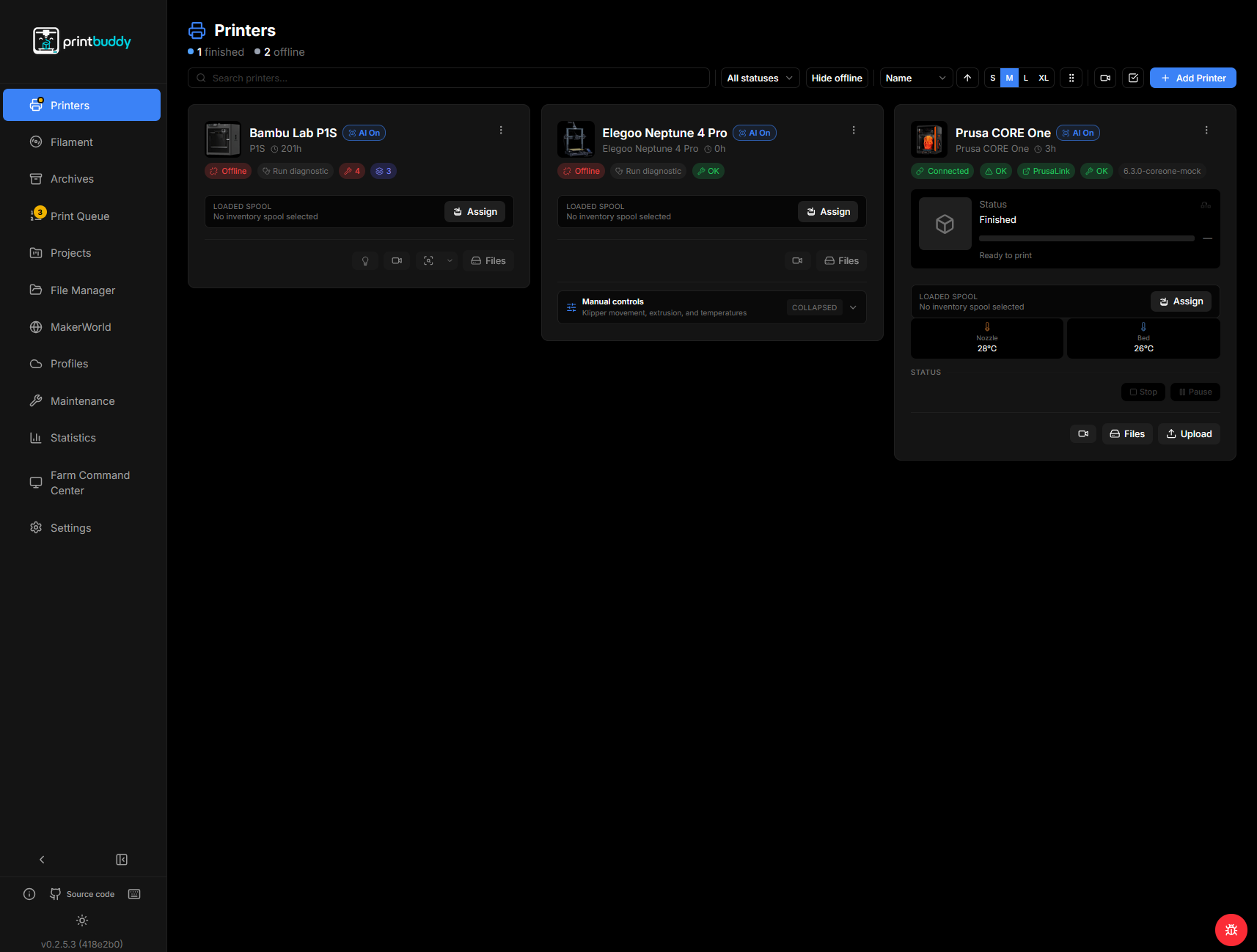Viewport: 1257px width, 952px height.
Task: Open the PrusaLink link badge
Action: [x=1046, y=171]
